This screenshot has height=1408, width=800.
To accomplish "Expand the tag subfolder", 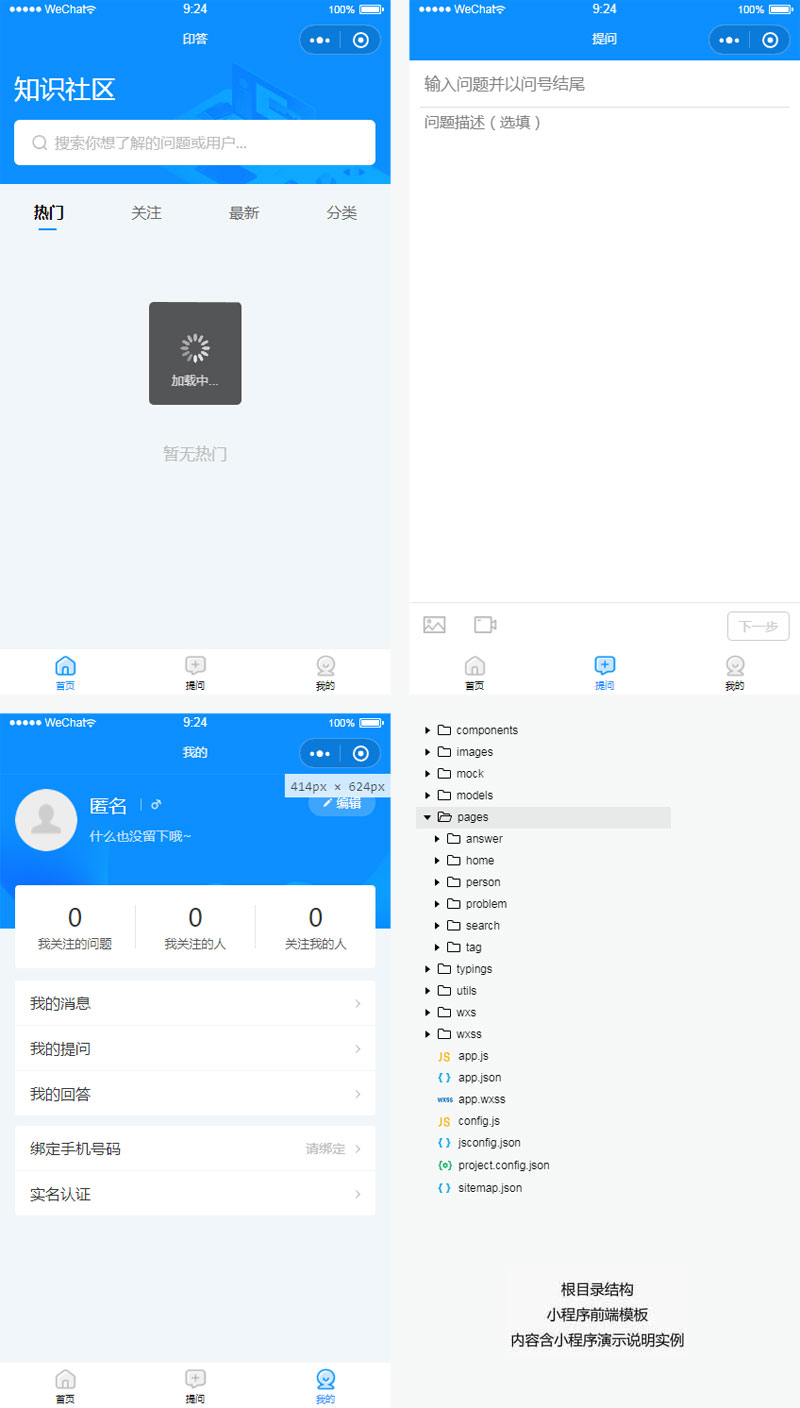I will [x=437, y=947].
